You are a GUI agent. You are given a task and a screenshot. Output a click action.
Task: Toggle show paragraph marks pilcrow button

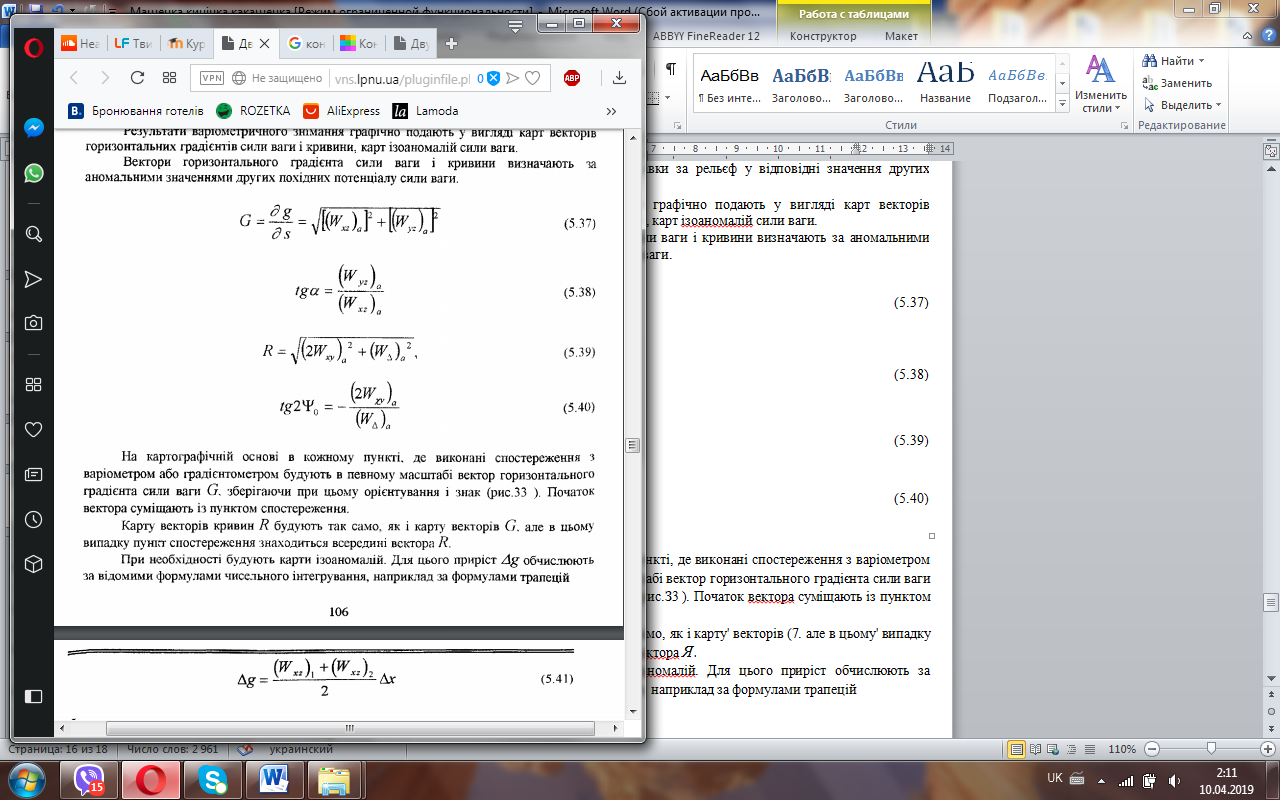671,69
